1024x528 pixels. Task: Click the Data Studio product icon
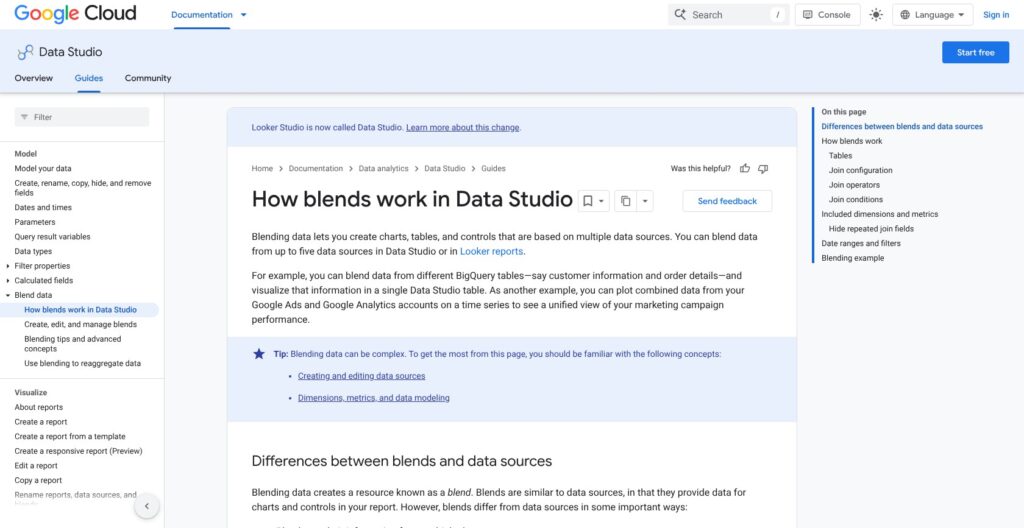(25, 52)
